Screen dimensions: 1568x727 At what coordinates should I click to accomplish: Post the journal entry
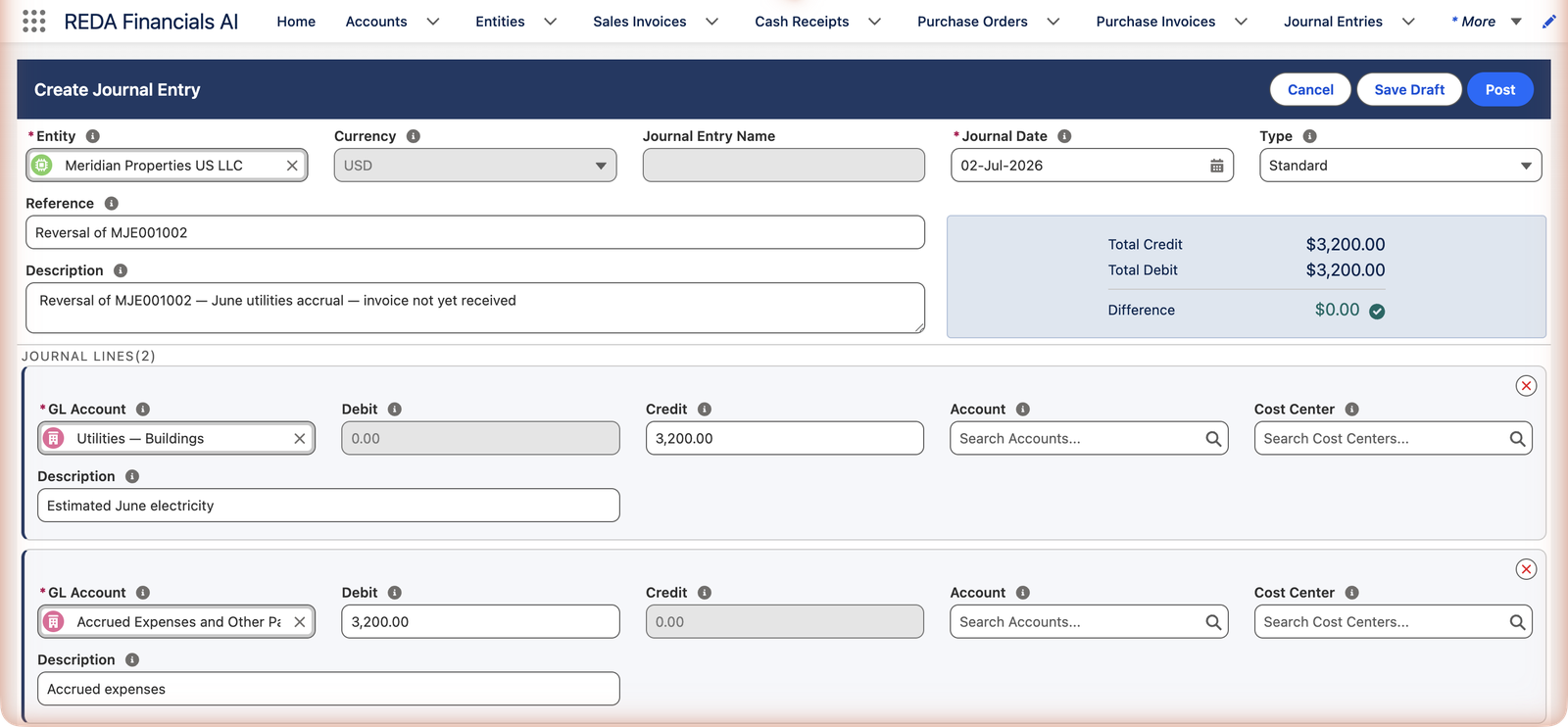[1500, 89]
